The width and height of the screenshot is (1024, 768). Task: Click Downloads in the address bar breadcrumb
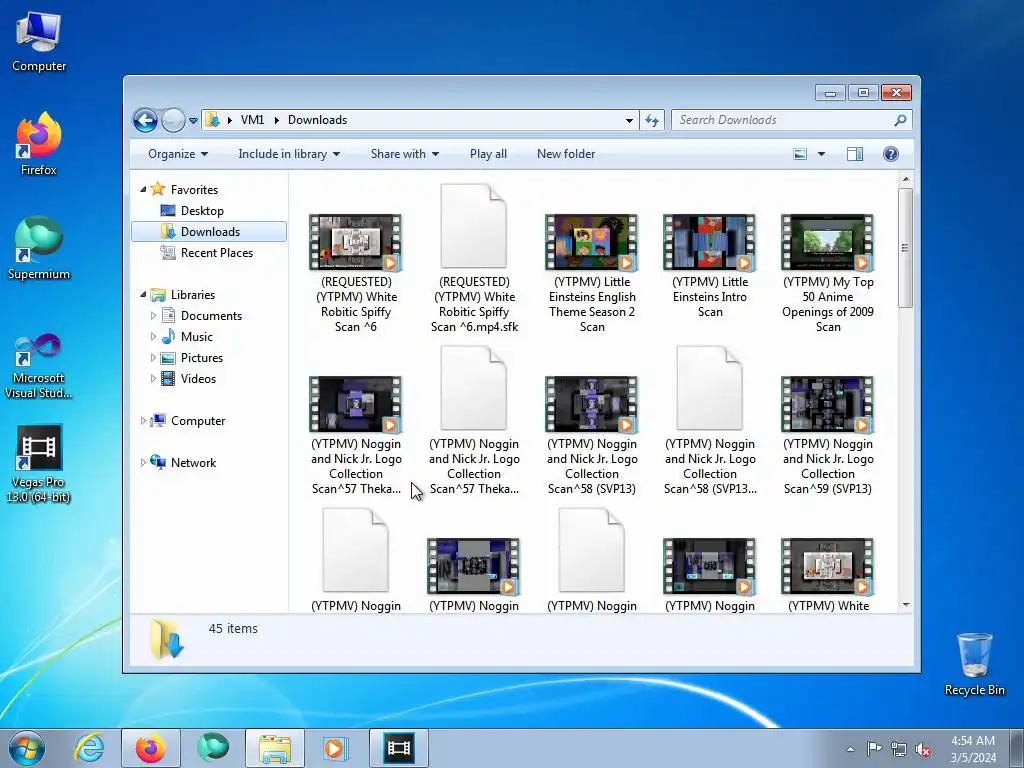point(317,120)
